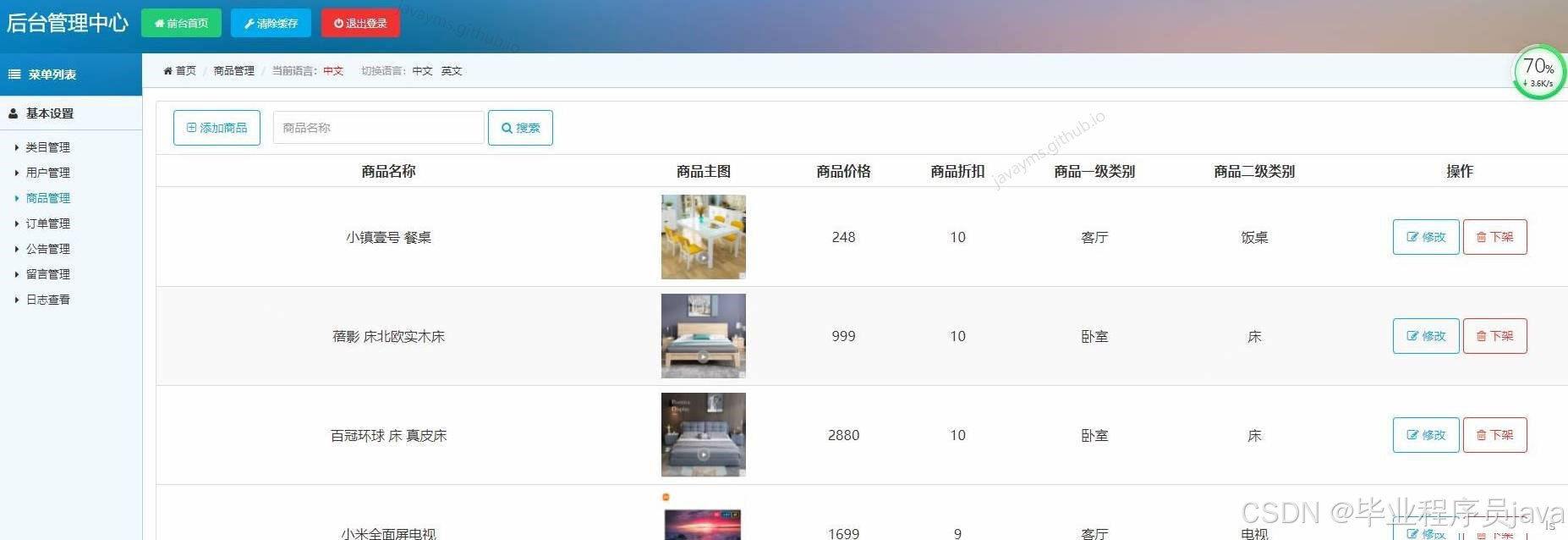
Task: Open 公告管理 menu item
Action: tap(47, 249)
